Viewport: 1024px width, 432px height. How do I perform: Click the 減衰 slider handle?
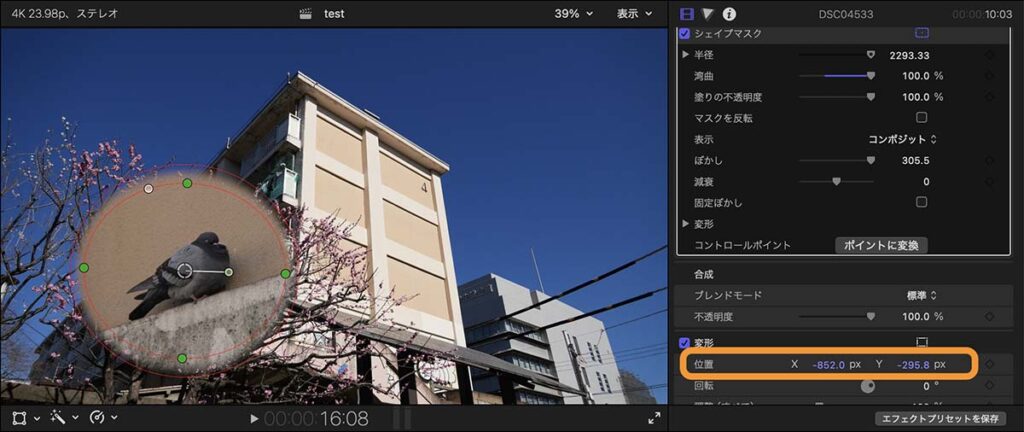click(x=836, y=182)
